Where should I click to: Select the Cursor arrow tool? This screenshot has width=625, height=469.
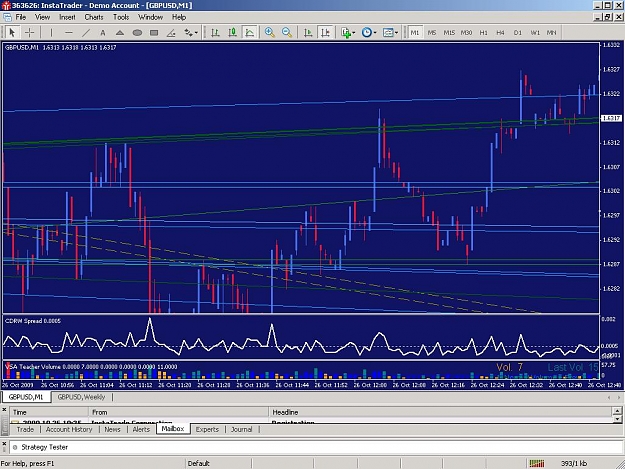12,33
